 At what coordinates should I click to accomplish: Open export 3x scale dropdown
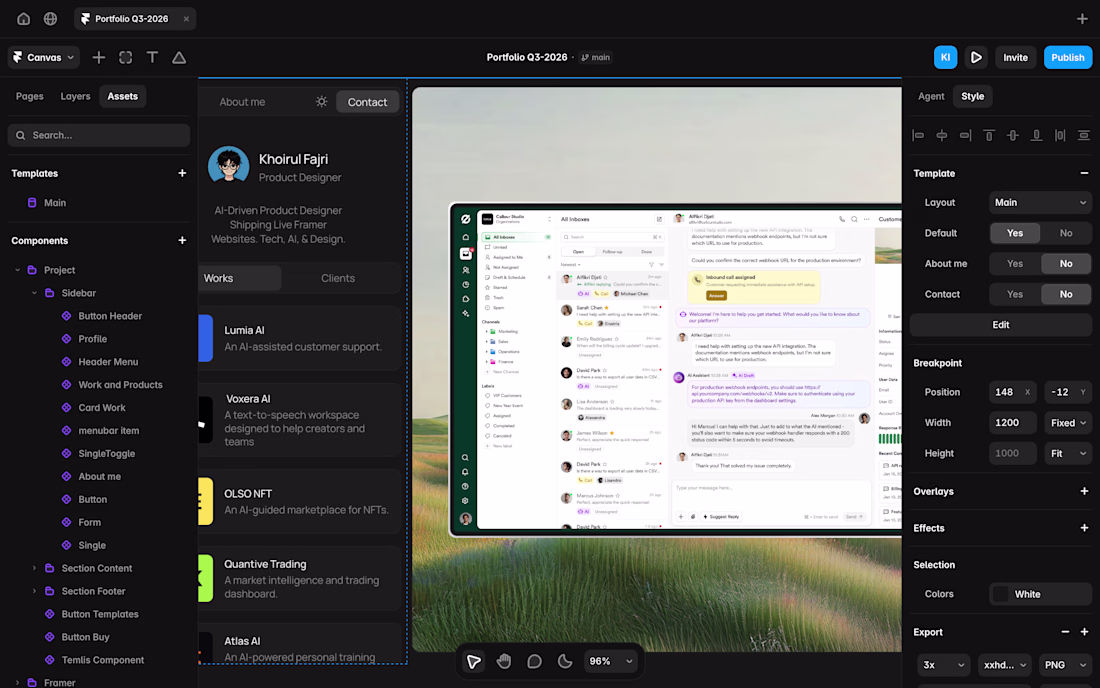[943, 665]
